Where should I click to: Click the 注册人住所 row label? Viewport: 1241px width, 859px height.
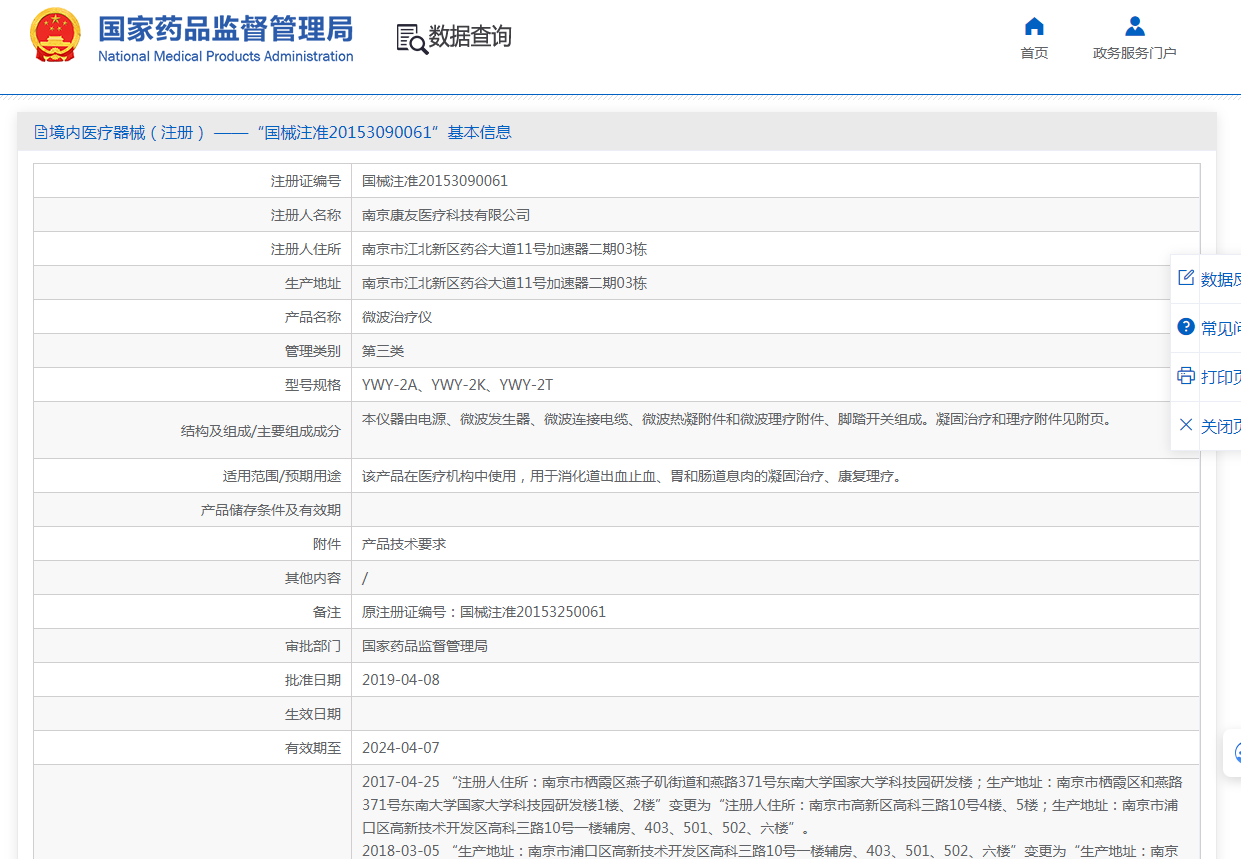coord(306,249)
